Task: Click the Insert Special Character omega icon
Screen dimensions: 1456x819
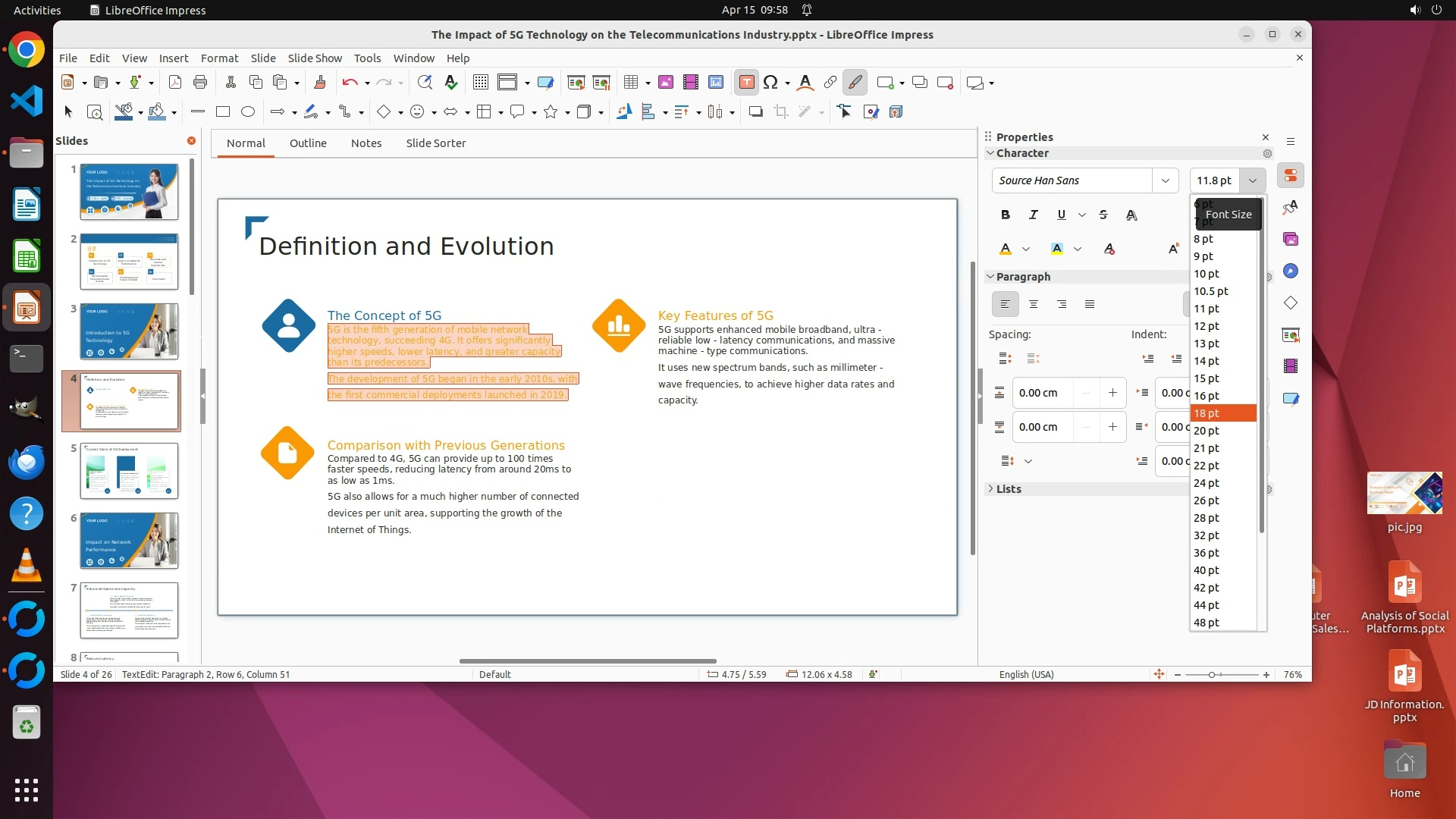Action: coord(770,83)
